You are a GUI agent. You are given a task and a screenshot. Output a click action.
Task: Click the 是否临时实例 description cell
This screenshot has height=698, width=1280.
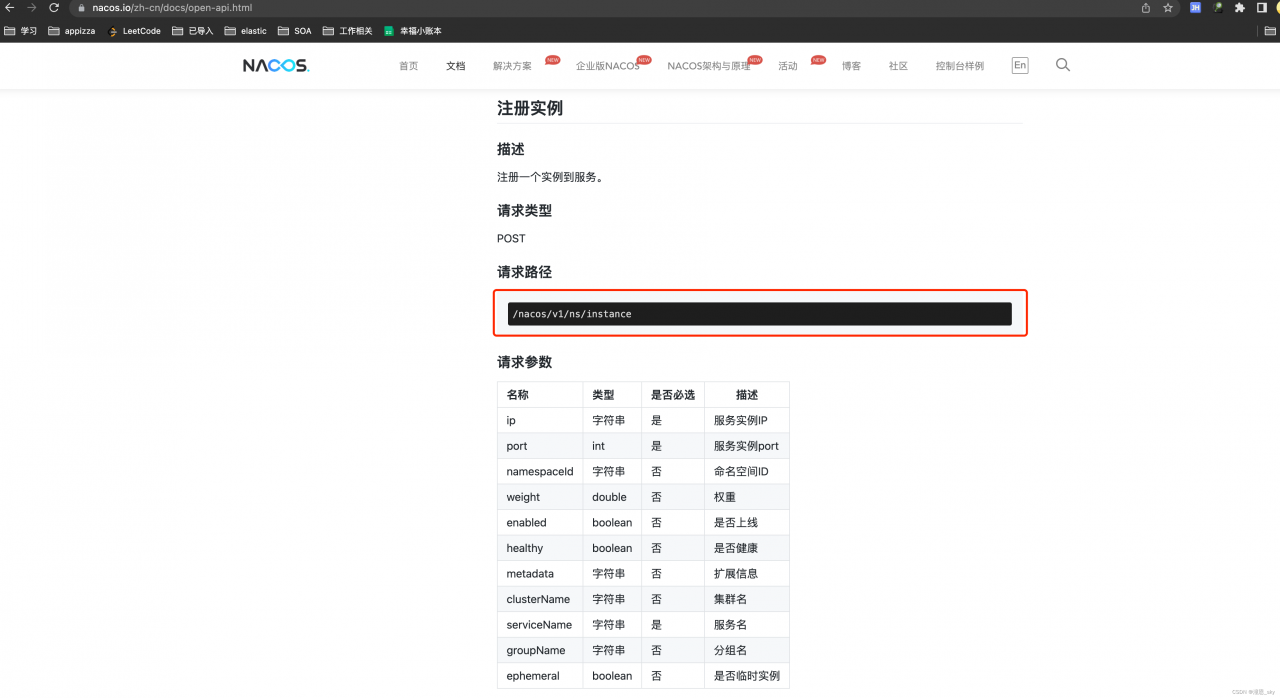(747, 676)
